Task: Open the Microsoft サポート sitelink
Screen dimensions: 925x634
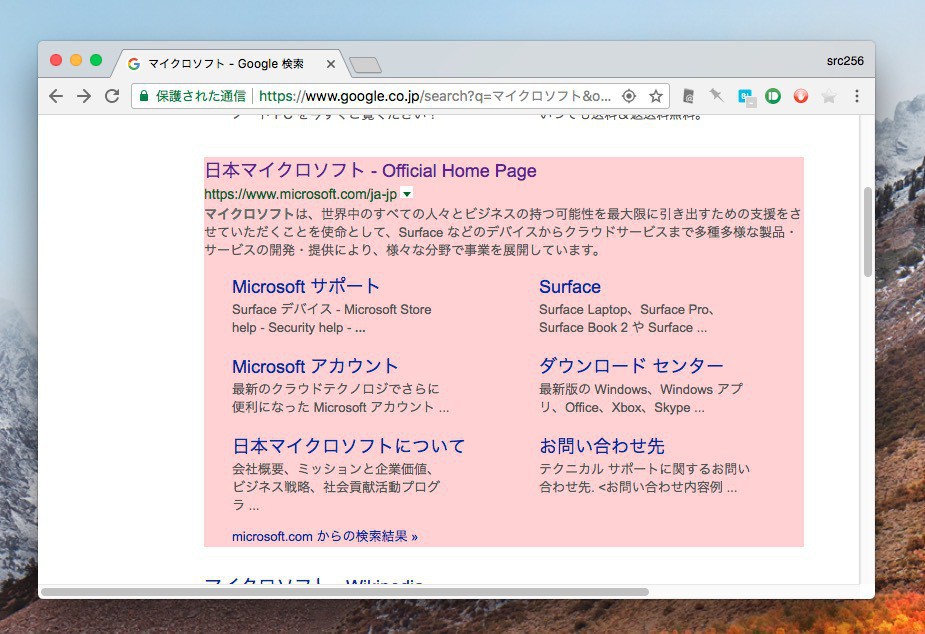Action: pos(306,287)
